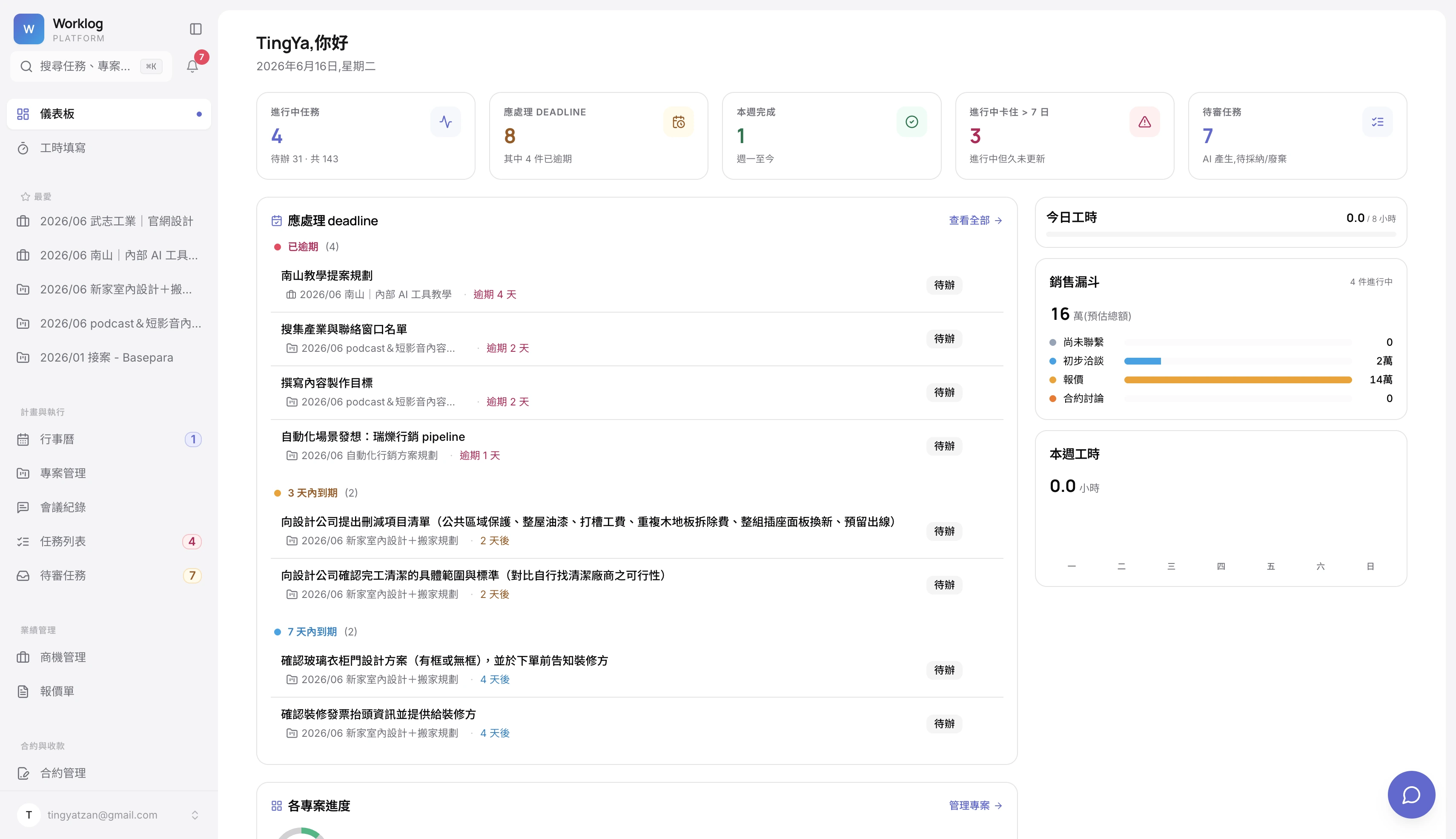Viewport: 1456px width, 839px height.
Task: Open favorite 2026/06 南山｜內部 AI 工具
Action: pyautogui.click(x=109, y=255)
